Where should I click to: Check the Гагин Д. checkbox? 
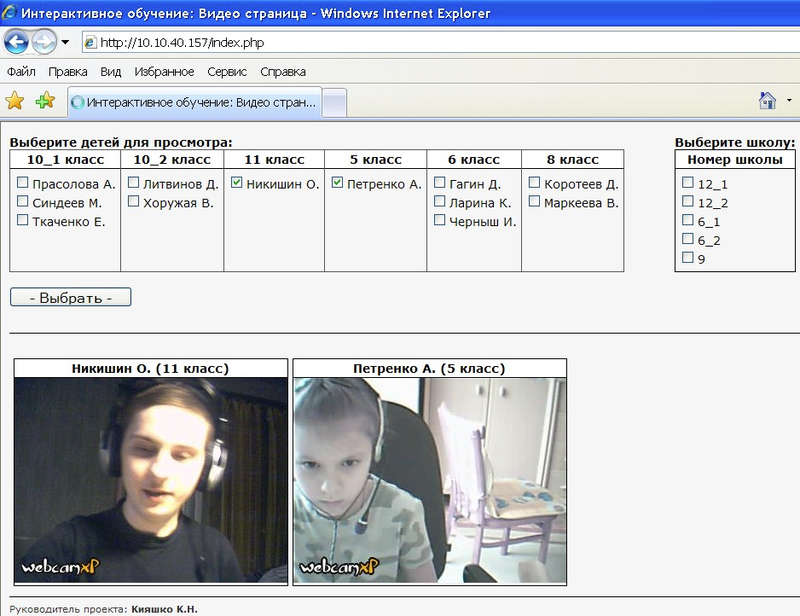[439, 182]
